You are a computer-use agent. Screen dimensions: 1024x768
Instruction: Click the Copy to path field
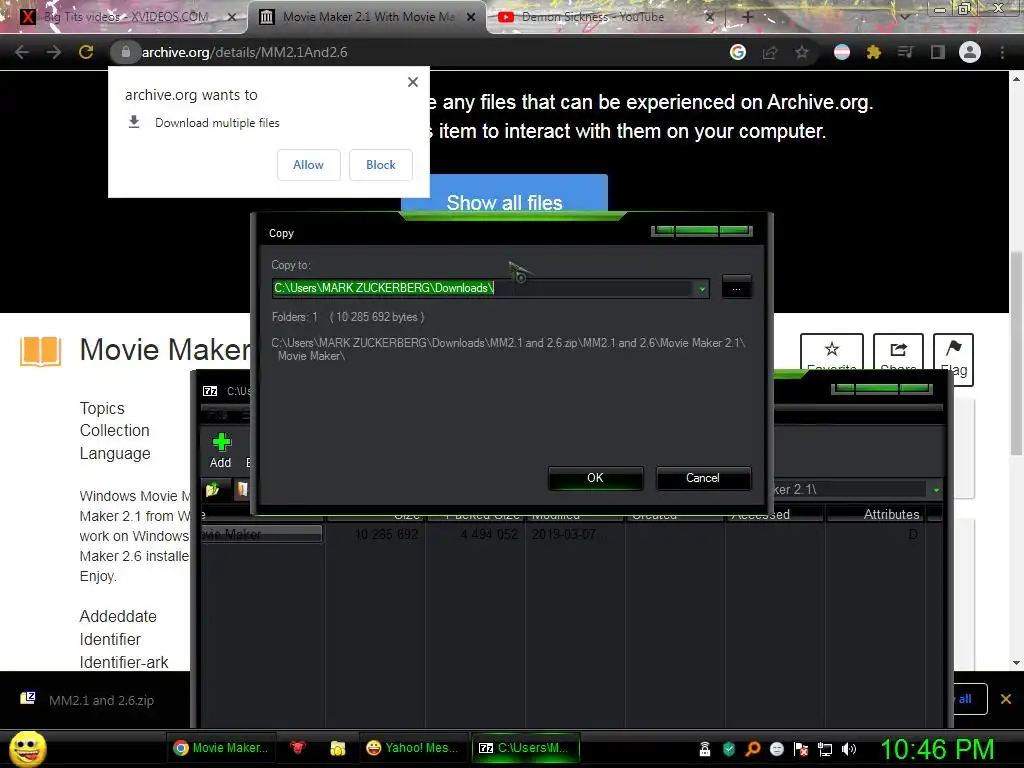[484, 288]
